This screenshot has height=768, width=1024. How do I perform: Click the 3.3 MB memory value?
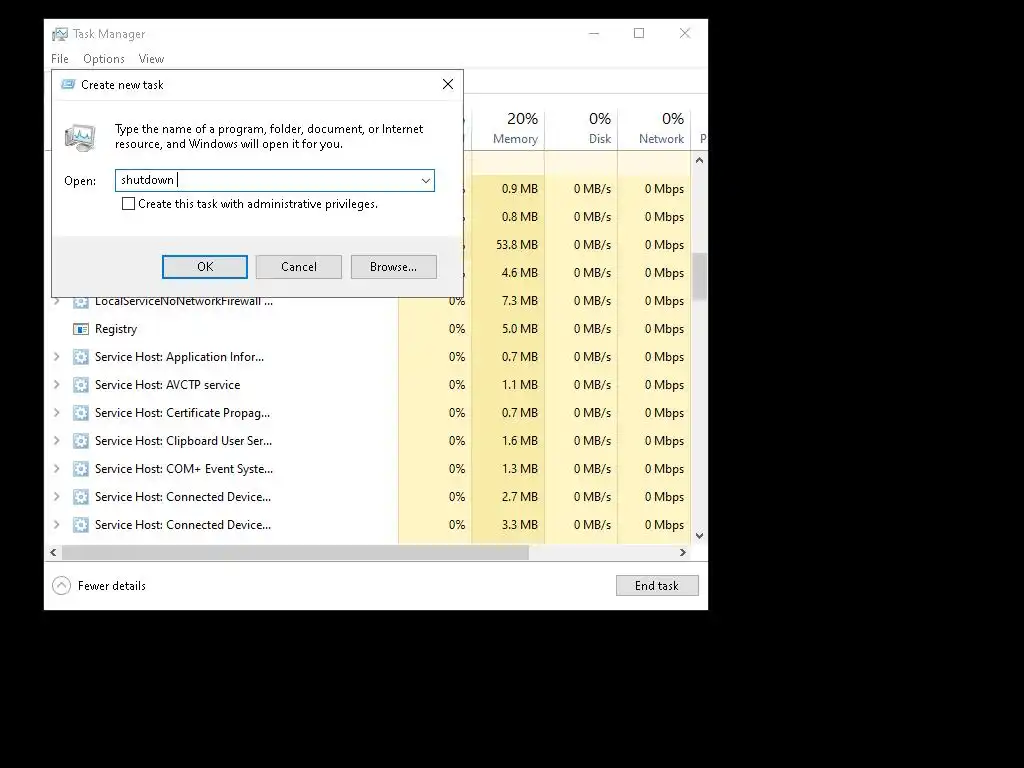520,525
